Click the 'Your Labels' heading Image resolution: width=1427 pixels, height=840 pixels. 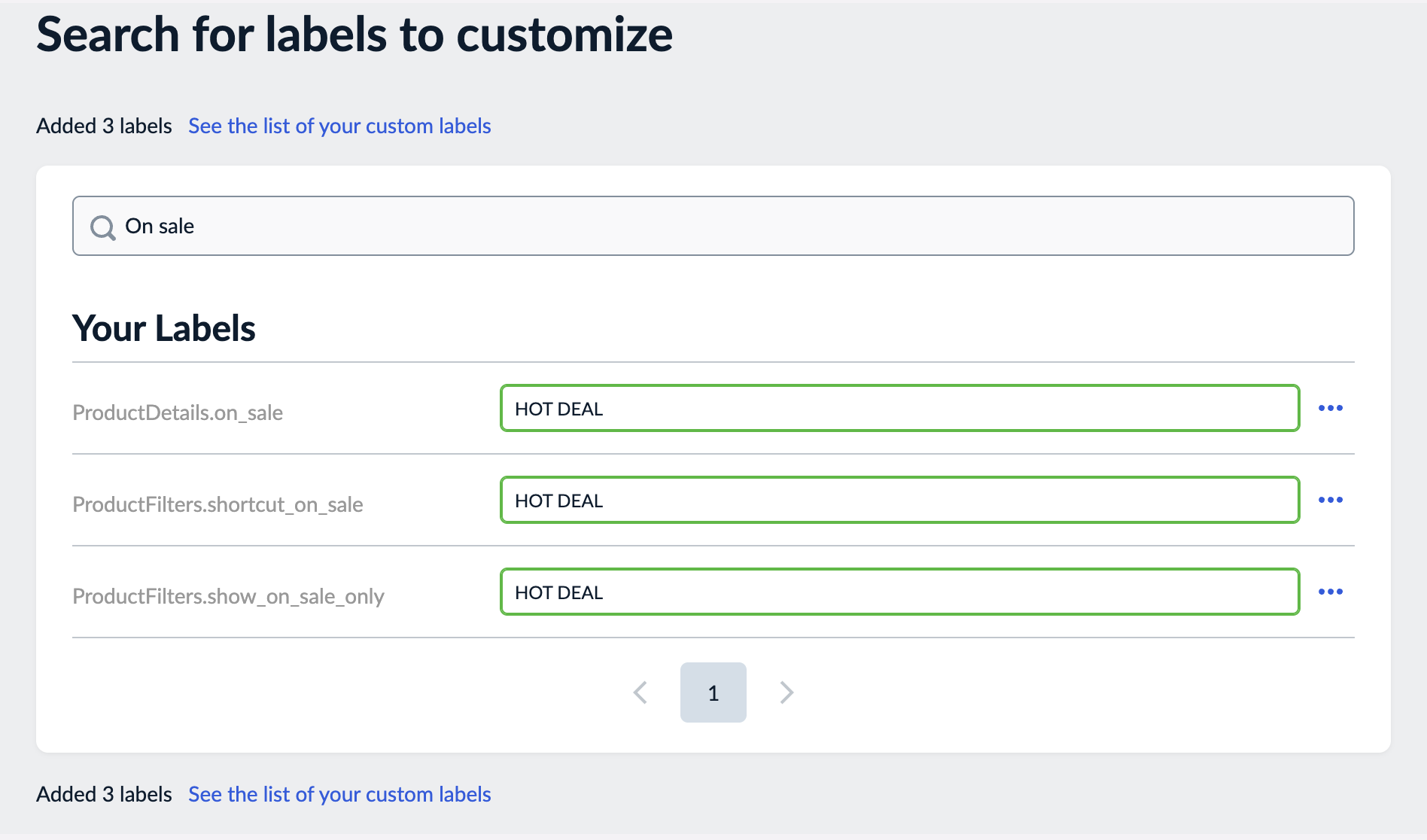pyautogui.click(x=164, y=328)
